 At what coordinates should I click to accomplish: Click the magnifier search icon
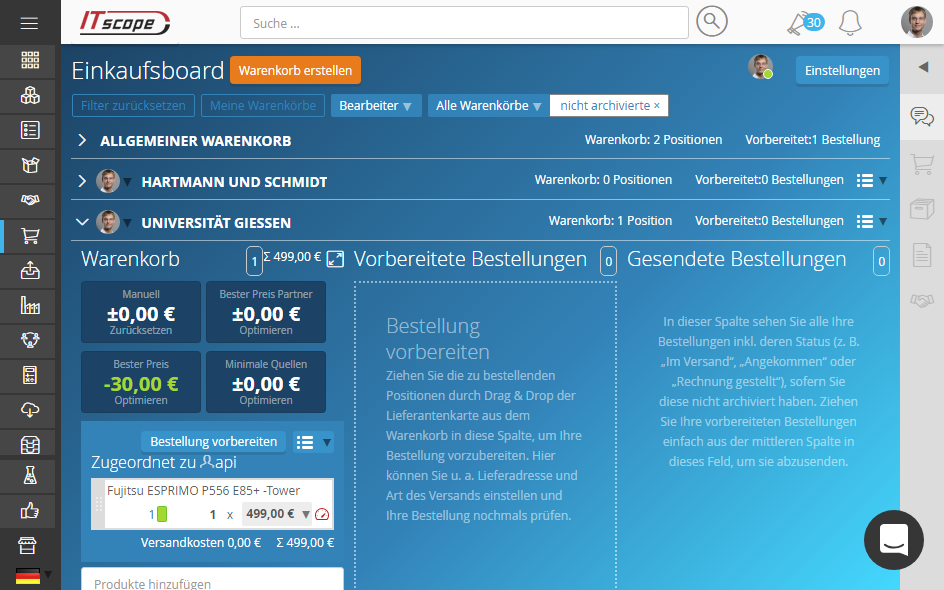[712, 22]
